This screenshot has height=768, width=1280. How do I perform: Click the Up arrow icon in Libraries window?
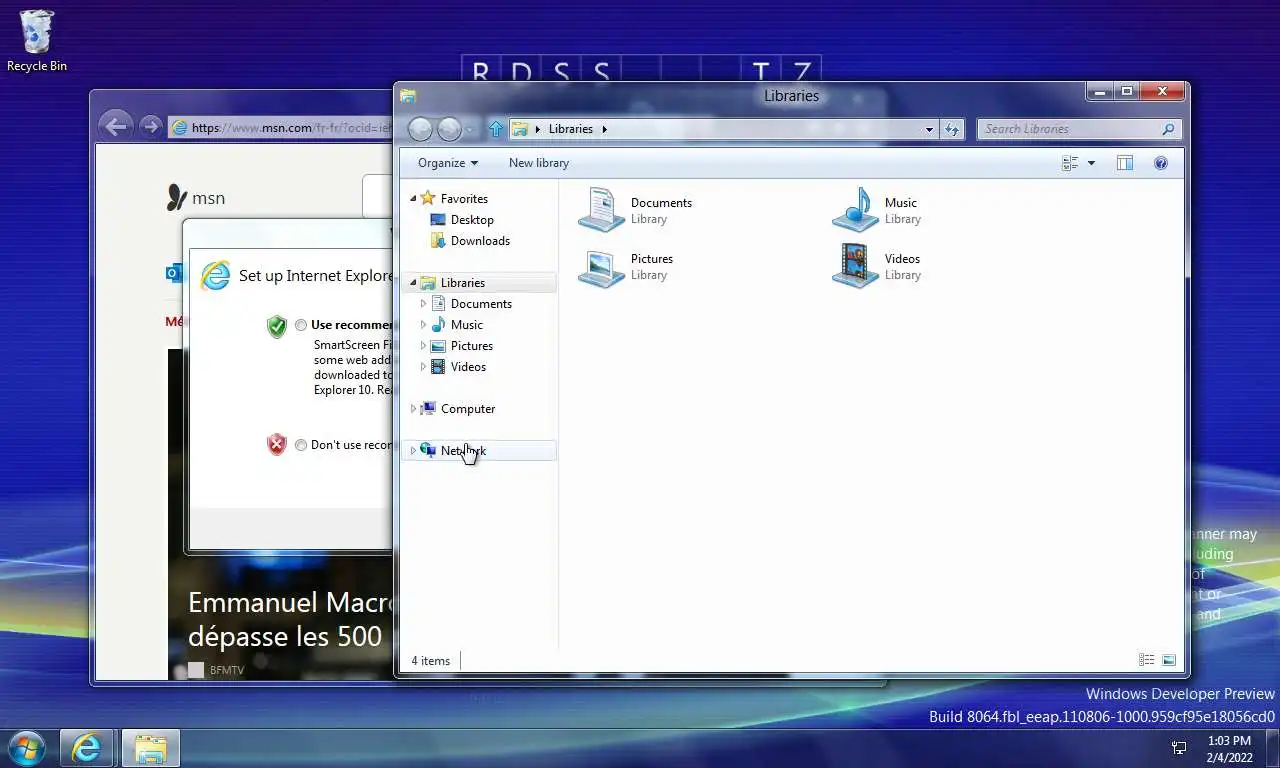(496, 129)
